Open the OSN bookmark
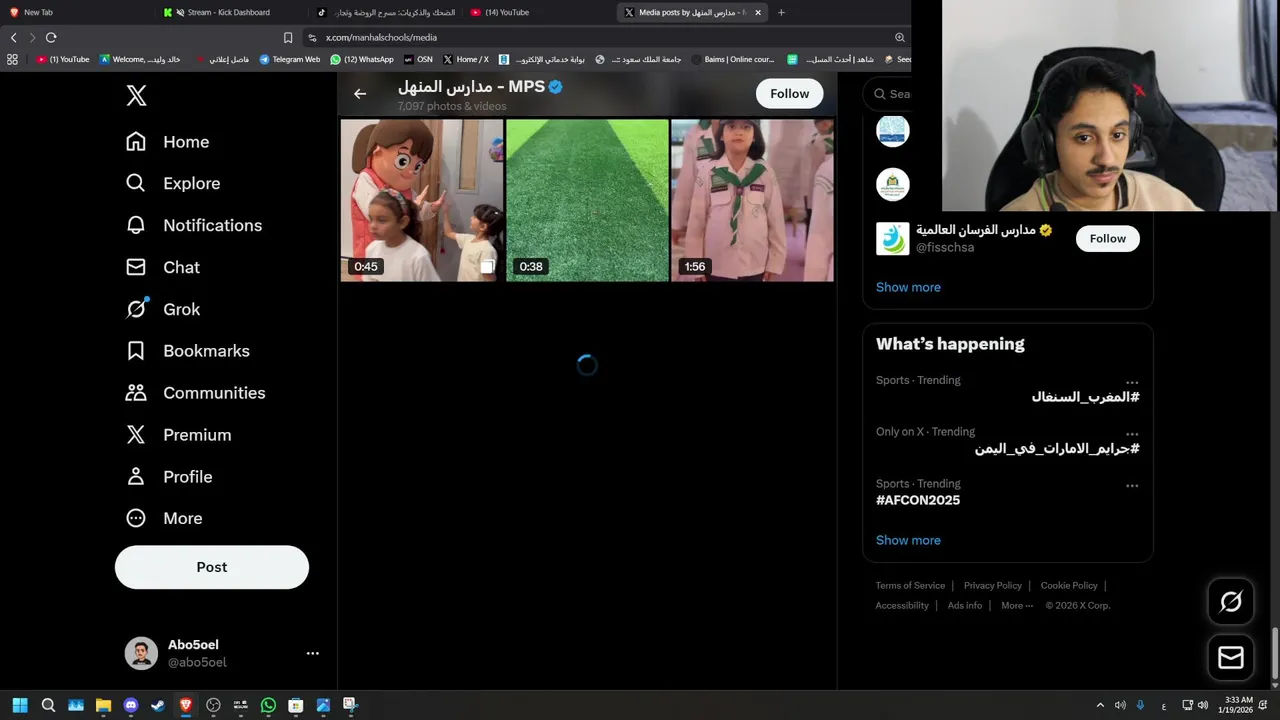 (x=418, y=59)
